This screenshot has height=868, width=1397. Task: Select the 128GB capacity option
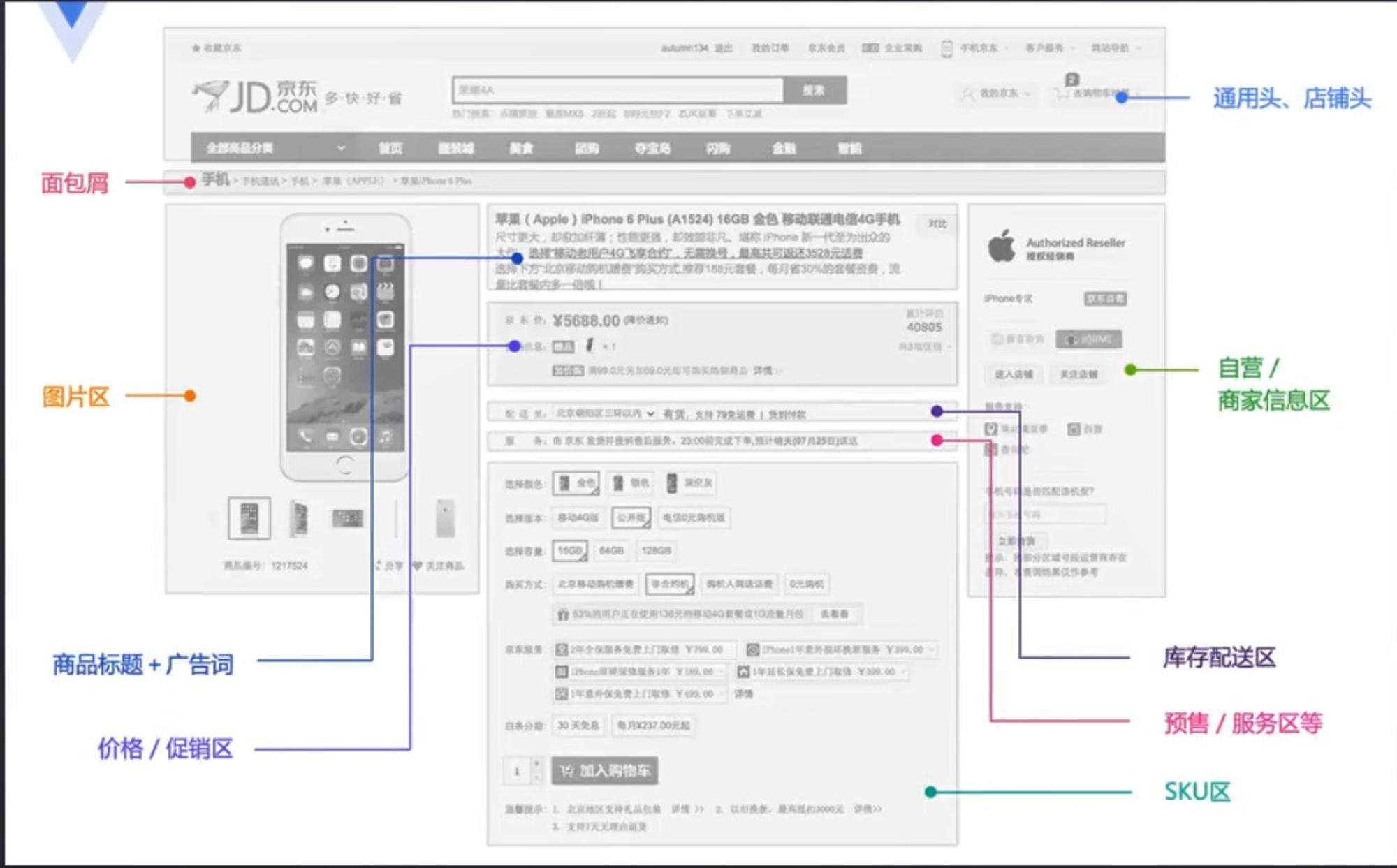(657, 551)
